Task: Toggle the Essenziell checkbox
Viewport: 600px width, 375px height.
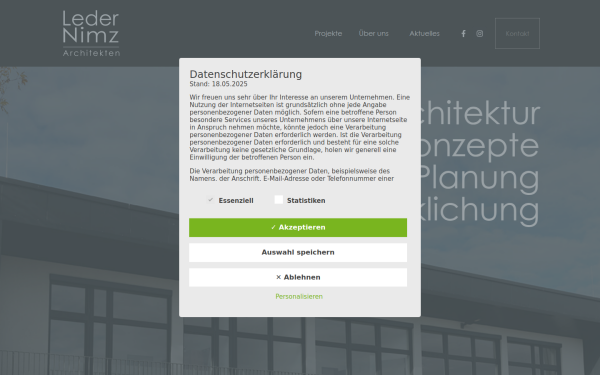Action: click(x=210, y=200)
